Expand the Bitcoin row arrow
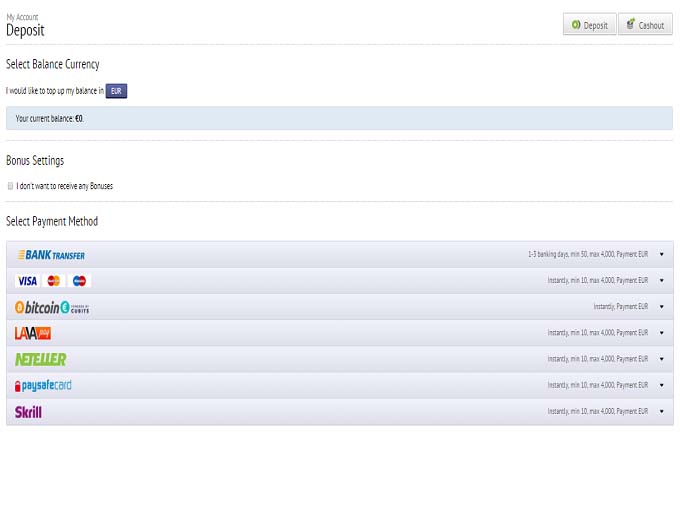 tap(661, 307)
